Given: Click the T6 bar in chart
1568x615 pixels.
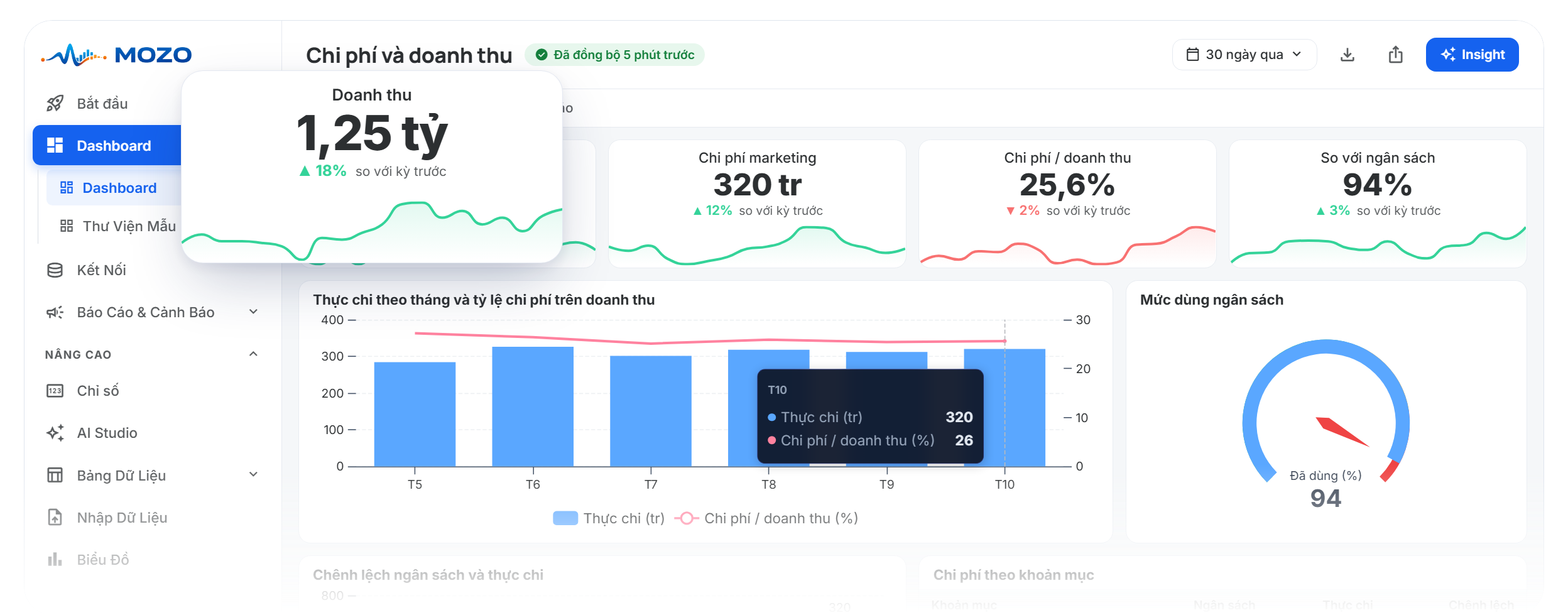Looking at the screenshot, I should (x=533, y=407).
